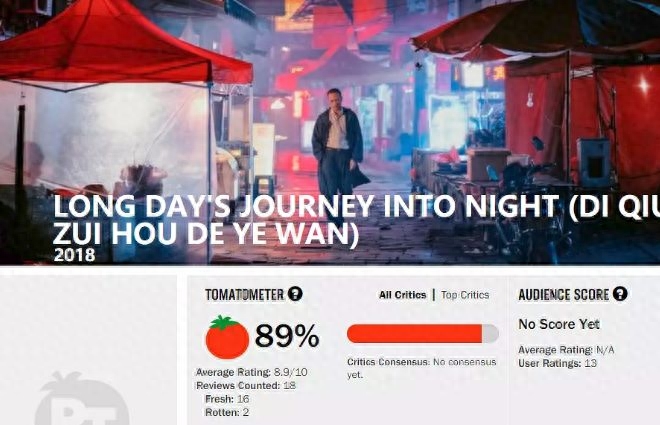The width and height of the screenshot is (660, 425).
Task: Click the AUDIENCE SCORE heading text
Action: [x=564, y=295]
